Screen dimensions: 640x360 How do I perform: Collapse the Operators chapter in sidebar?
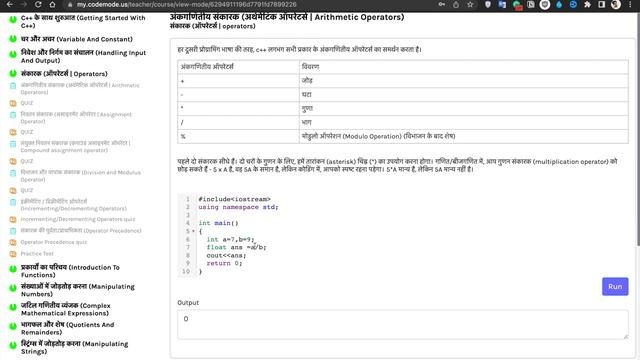point(64,73)
